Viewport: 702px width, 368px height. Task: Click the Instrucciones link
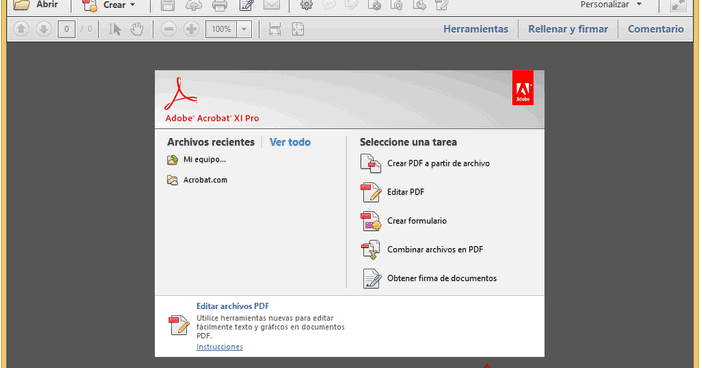pos(219,347)
